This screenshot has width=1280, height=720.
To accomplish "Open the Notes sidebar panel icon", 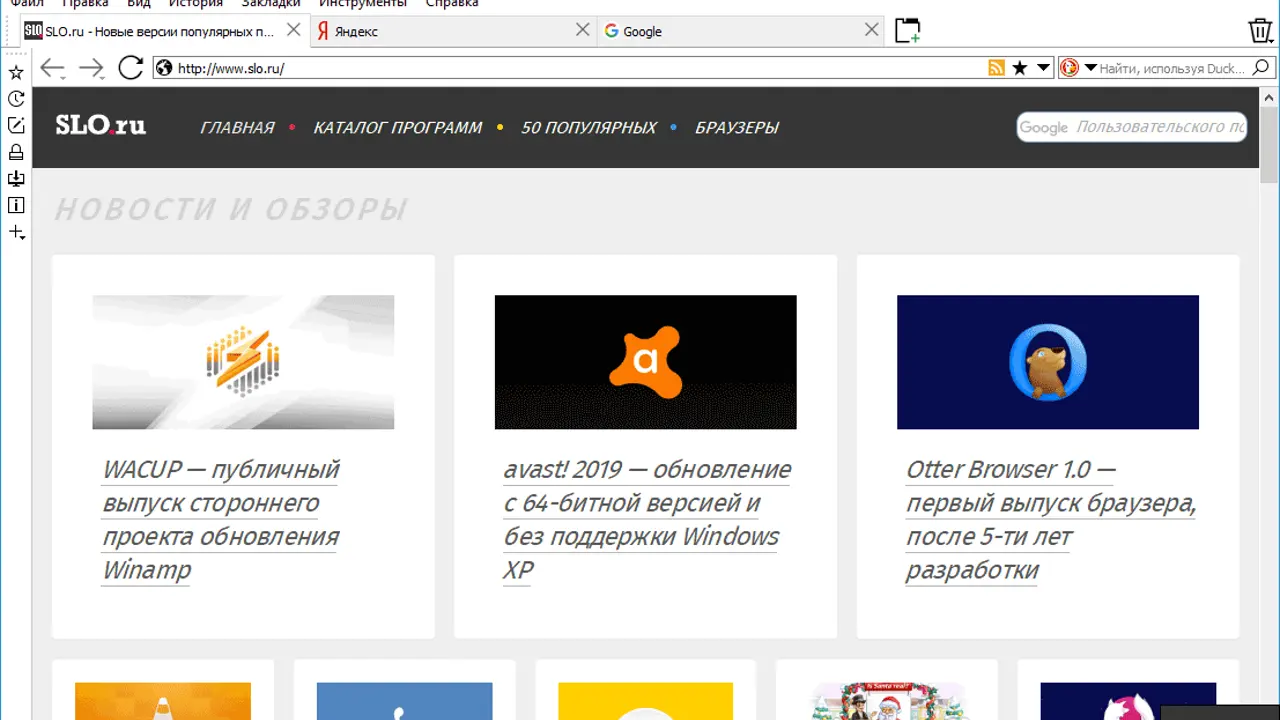I will [16, 125].
